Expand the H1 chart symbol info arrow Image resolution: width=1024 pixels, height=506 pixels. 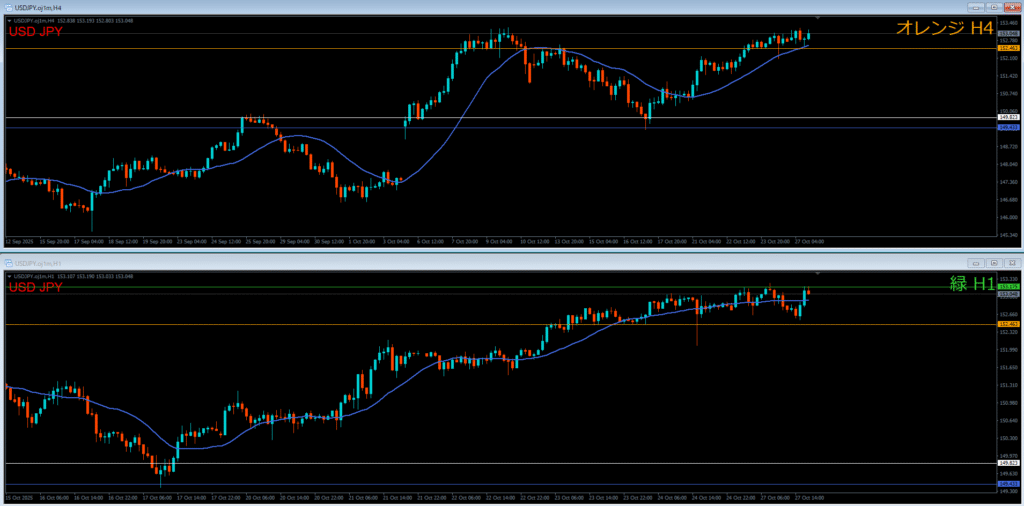point(8,276)
